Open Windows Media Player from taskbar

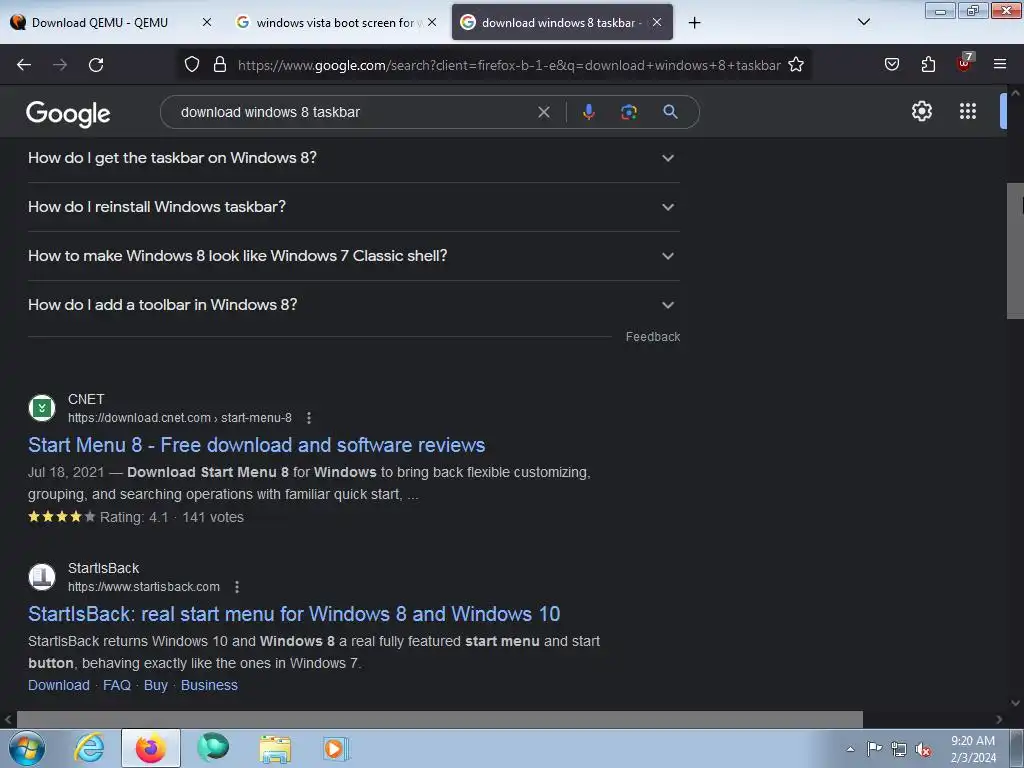tap(336, 748)
